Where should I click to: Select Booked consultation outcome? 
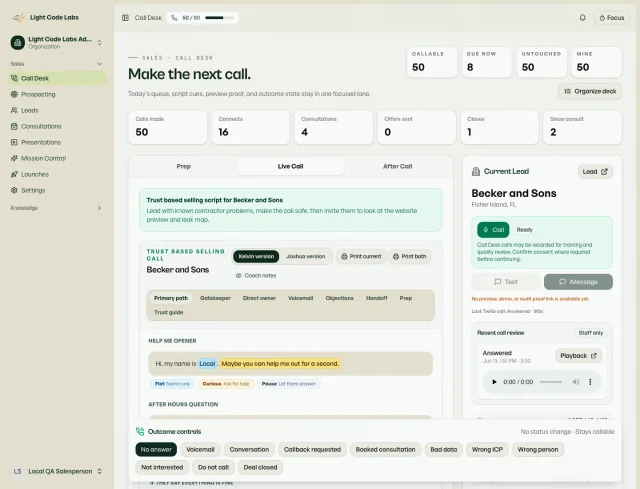(x=385, y=449)
